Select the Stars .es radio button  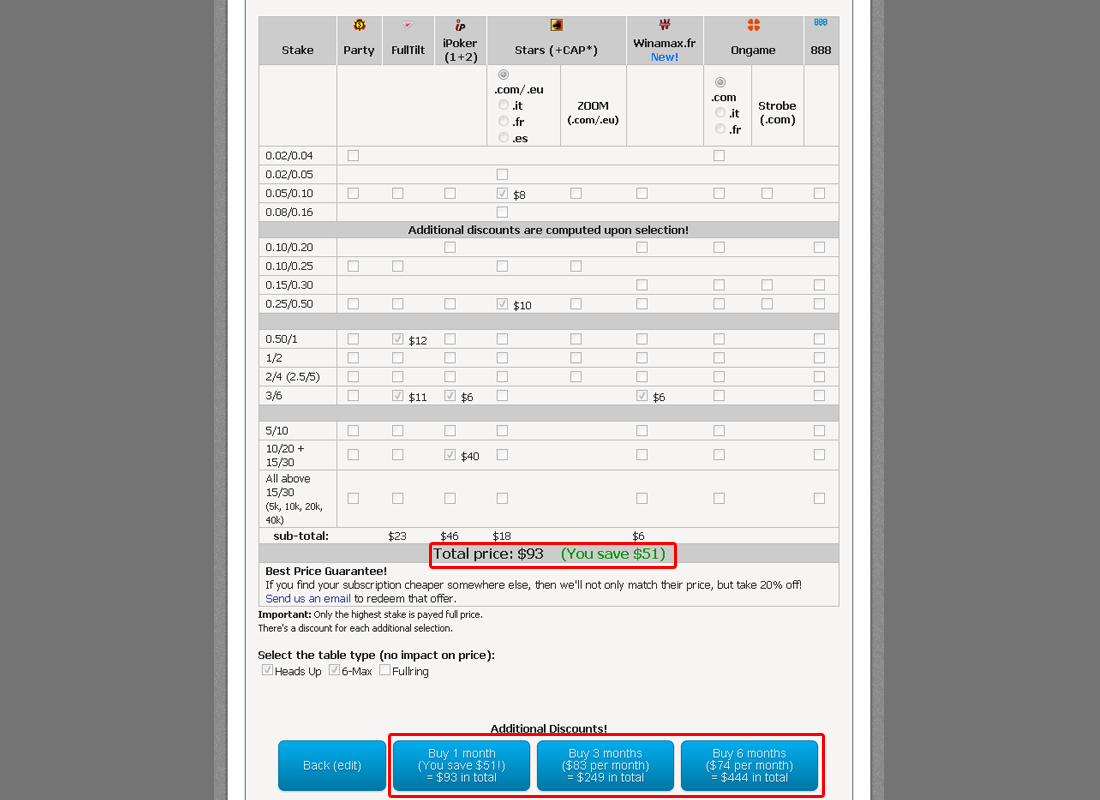[x=503, y=138]
